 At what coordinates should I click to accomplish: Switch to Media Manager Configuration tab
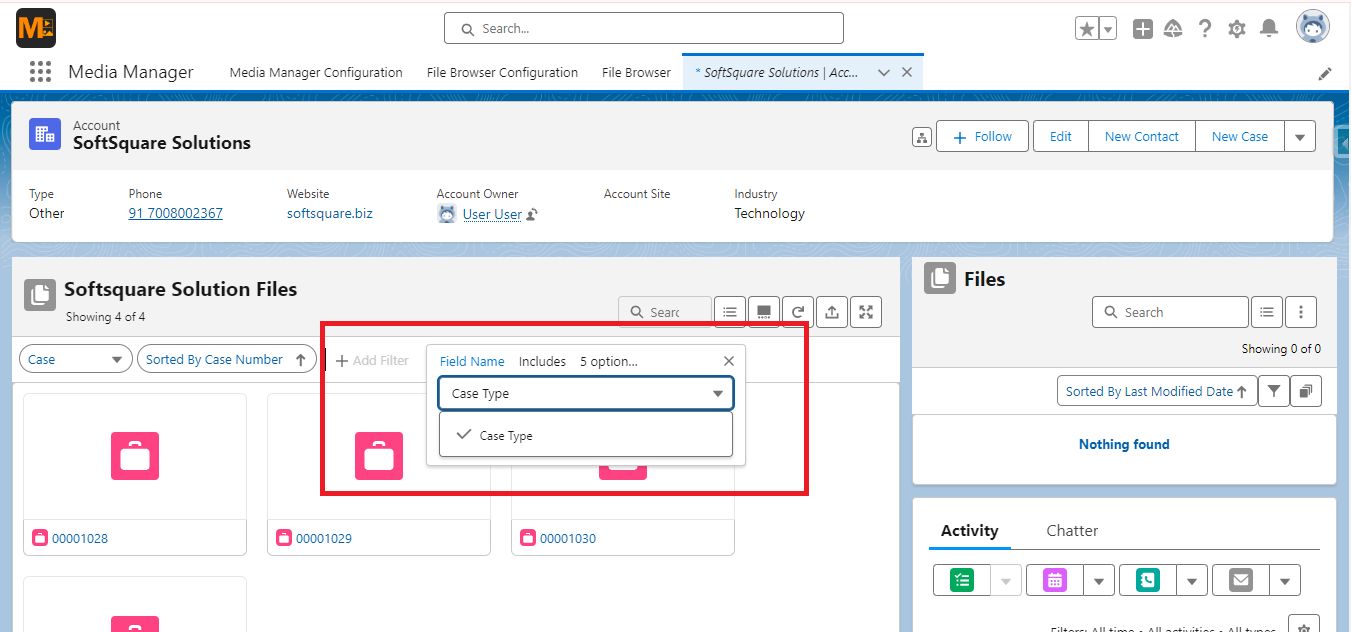[316, 72]
